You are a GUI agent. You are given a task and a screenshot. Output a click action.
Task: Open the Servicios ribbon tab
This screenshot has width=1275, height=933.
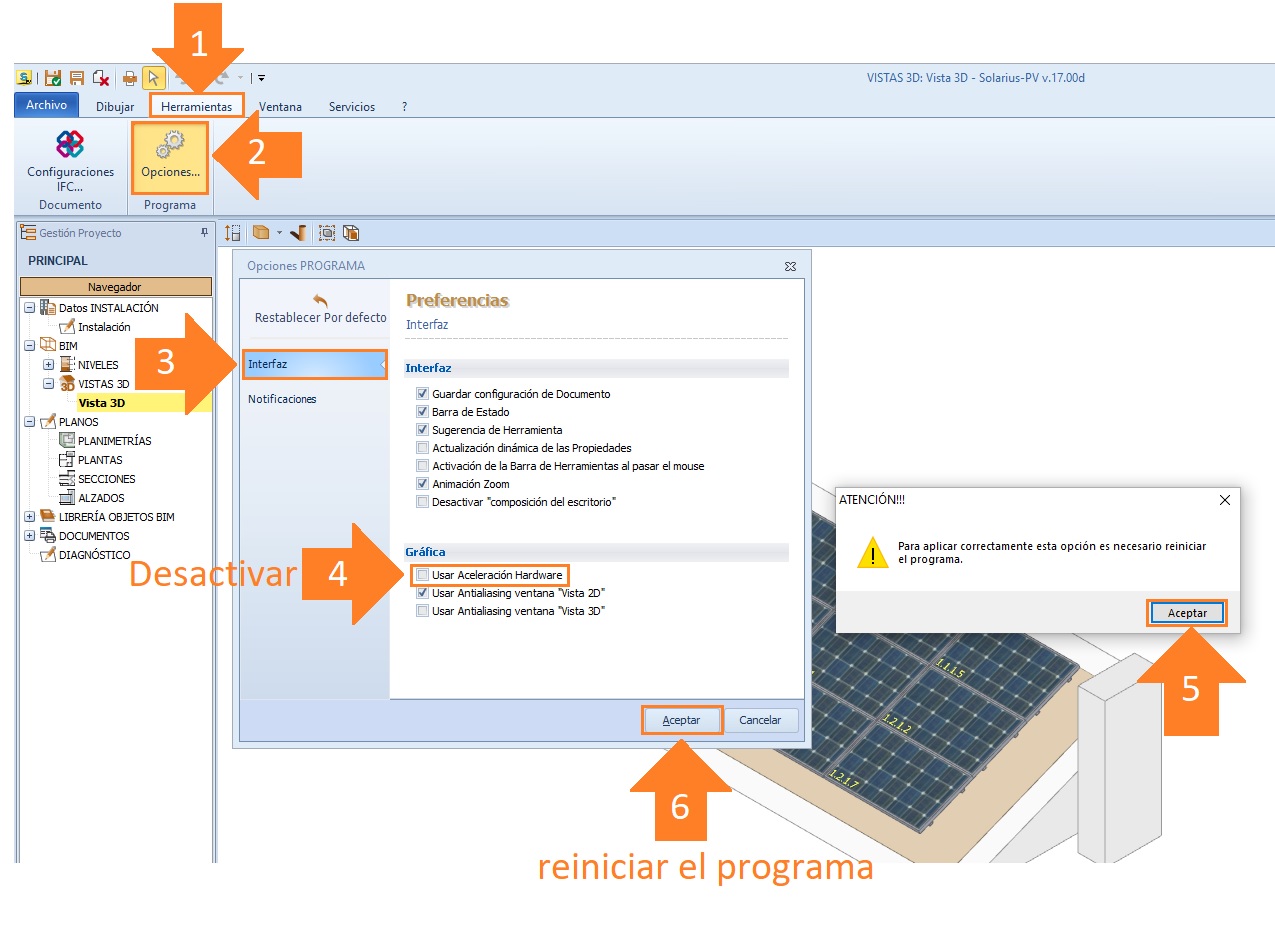pos(352,106)
